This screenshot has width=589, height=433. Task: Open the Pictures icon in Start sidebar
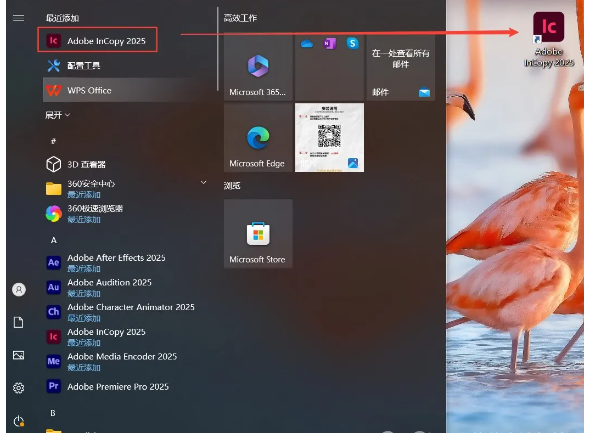point(18,355)
